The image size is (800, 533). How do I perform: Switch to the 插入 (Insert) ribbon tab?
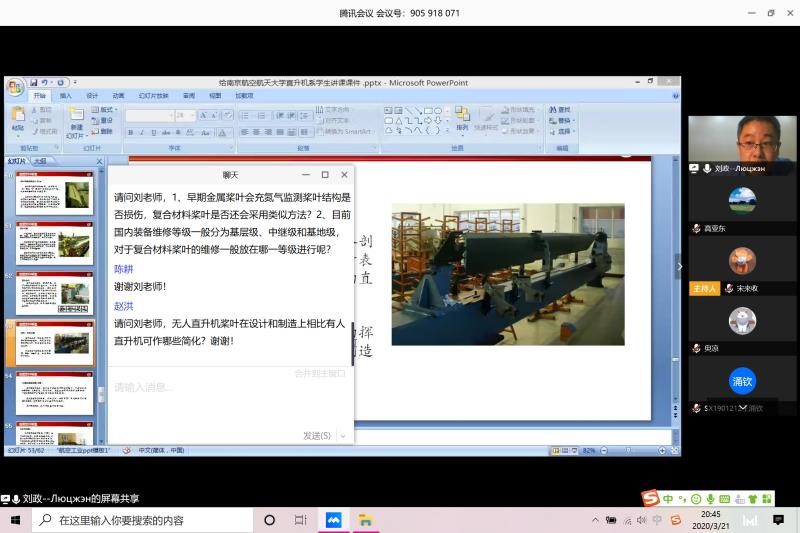(x=66, y=96)
